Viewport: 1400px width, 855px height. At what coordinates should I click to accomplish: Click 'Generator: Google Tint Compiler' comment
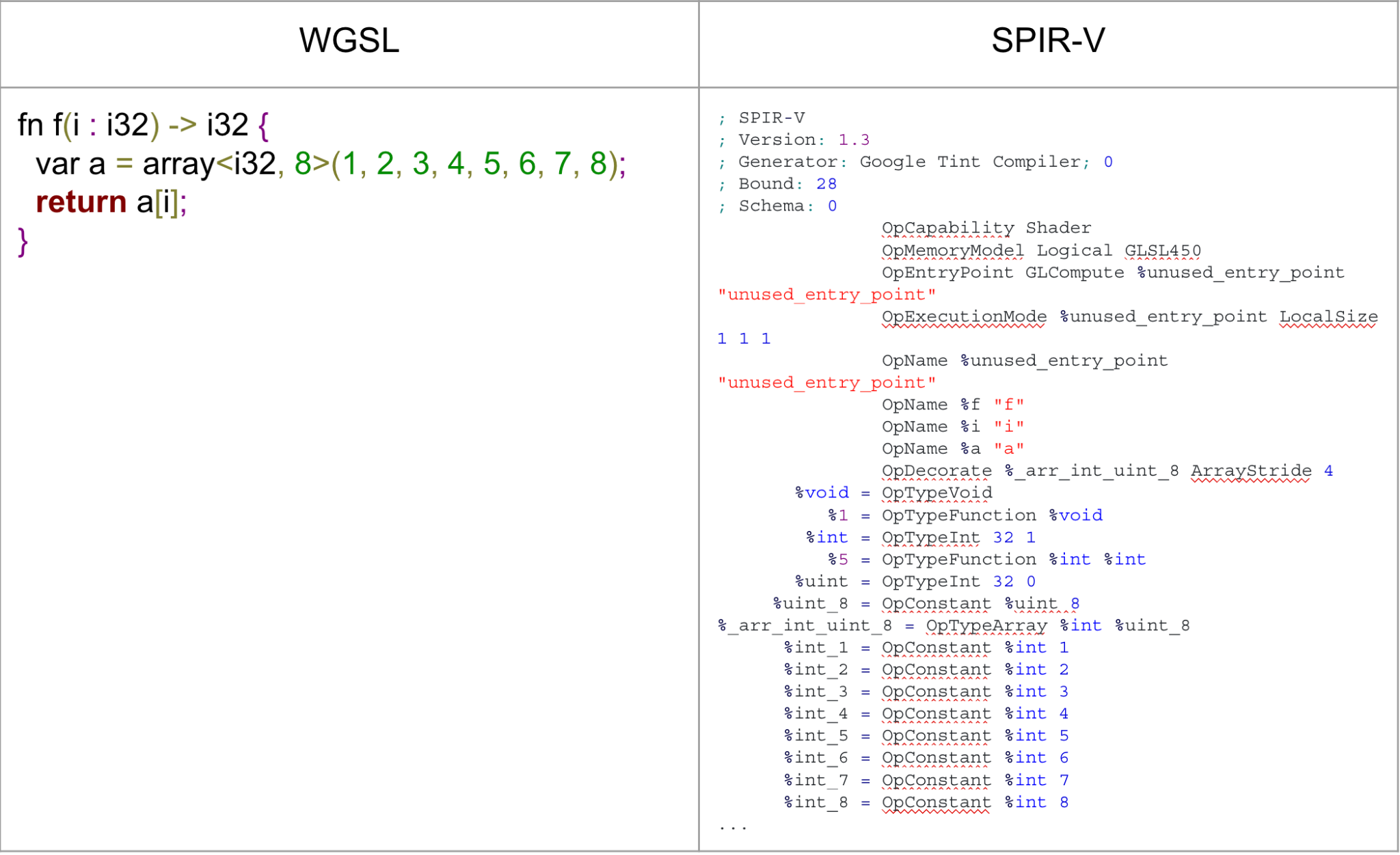909,162
